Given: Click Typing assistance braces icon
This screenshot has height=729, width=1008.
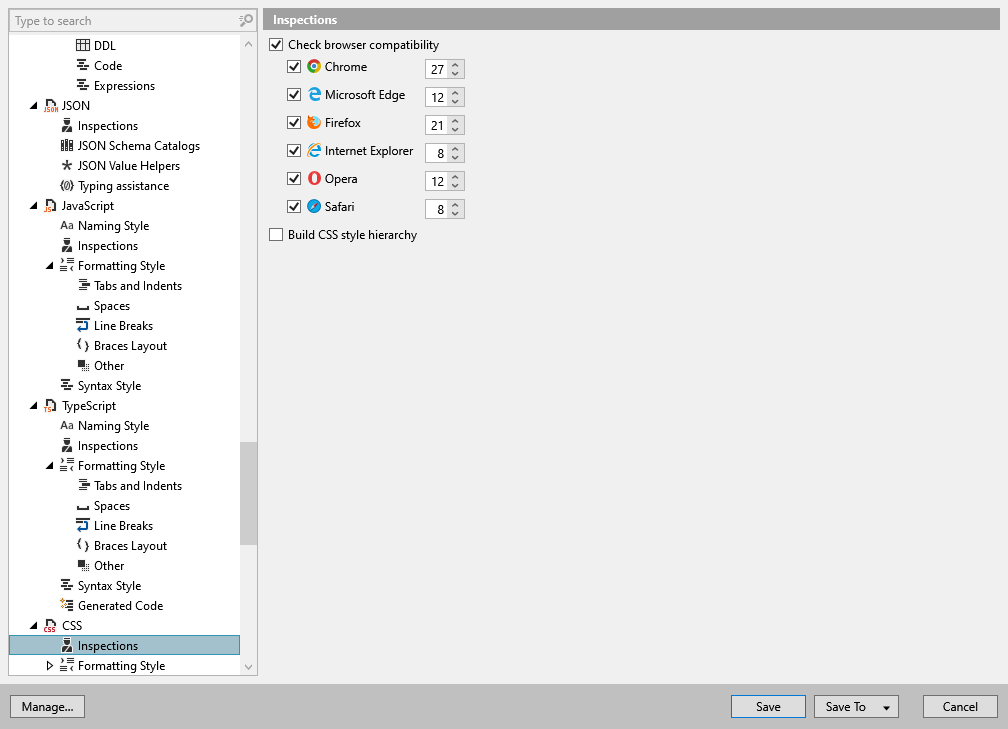Looking at the screenshot, I should click(67, 186).
